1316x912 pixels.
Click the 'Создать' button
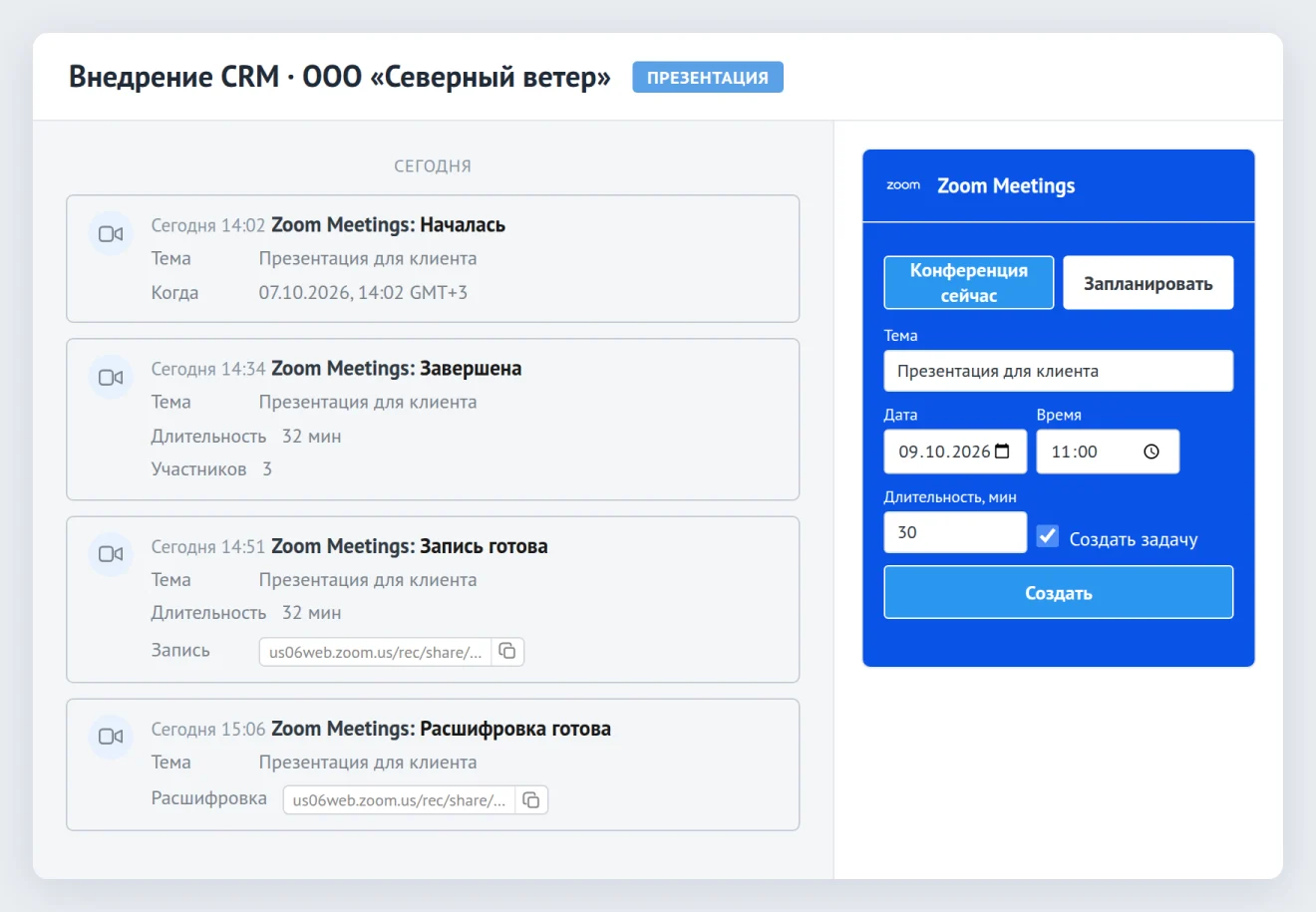[1059, 592]
